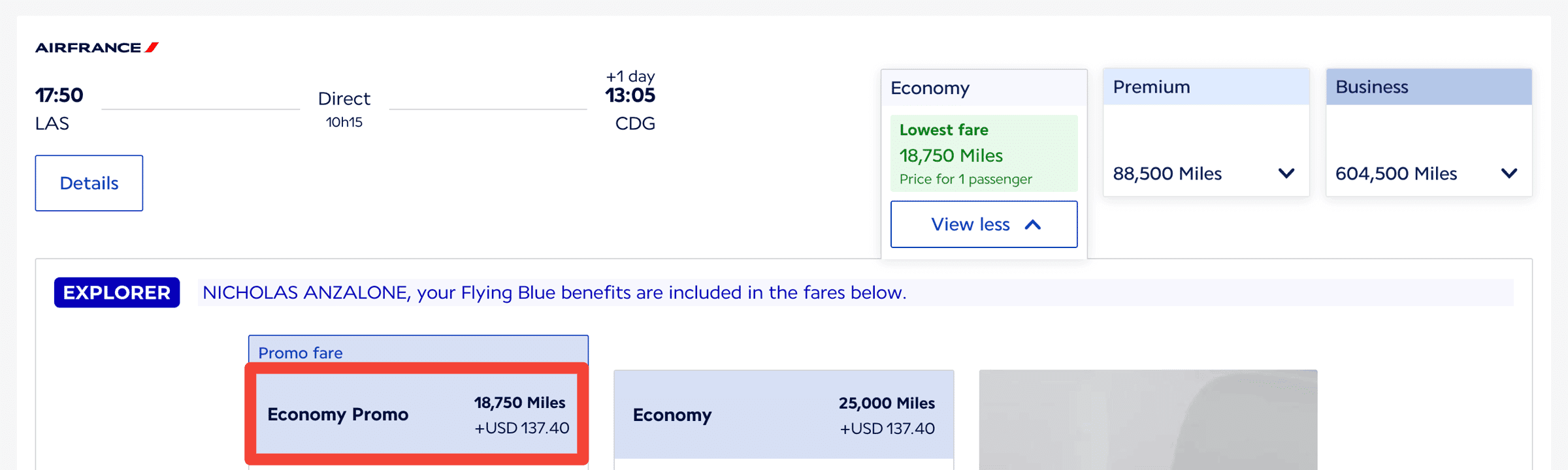Choose the Economy 25,000 Miles fare
The width and height of the screenshot is (1568, 470).
click(x=783, y=415)
